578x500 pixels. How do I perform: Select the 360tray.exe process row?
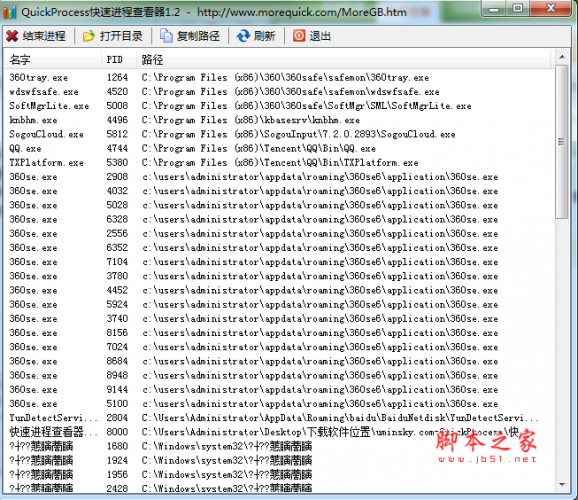click(x=279, y=77)
